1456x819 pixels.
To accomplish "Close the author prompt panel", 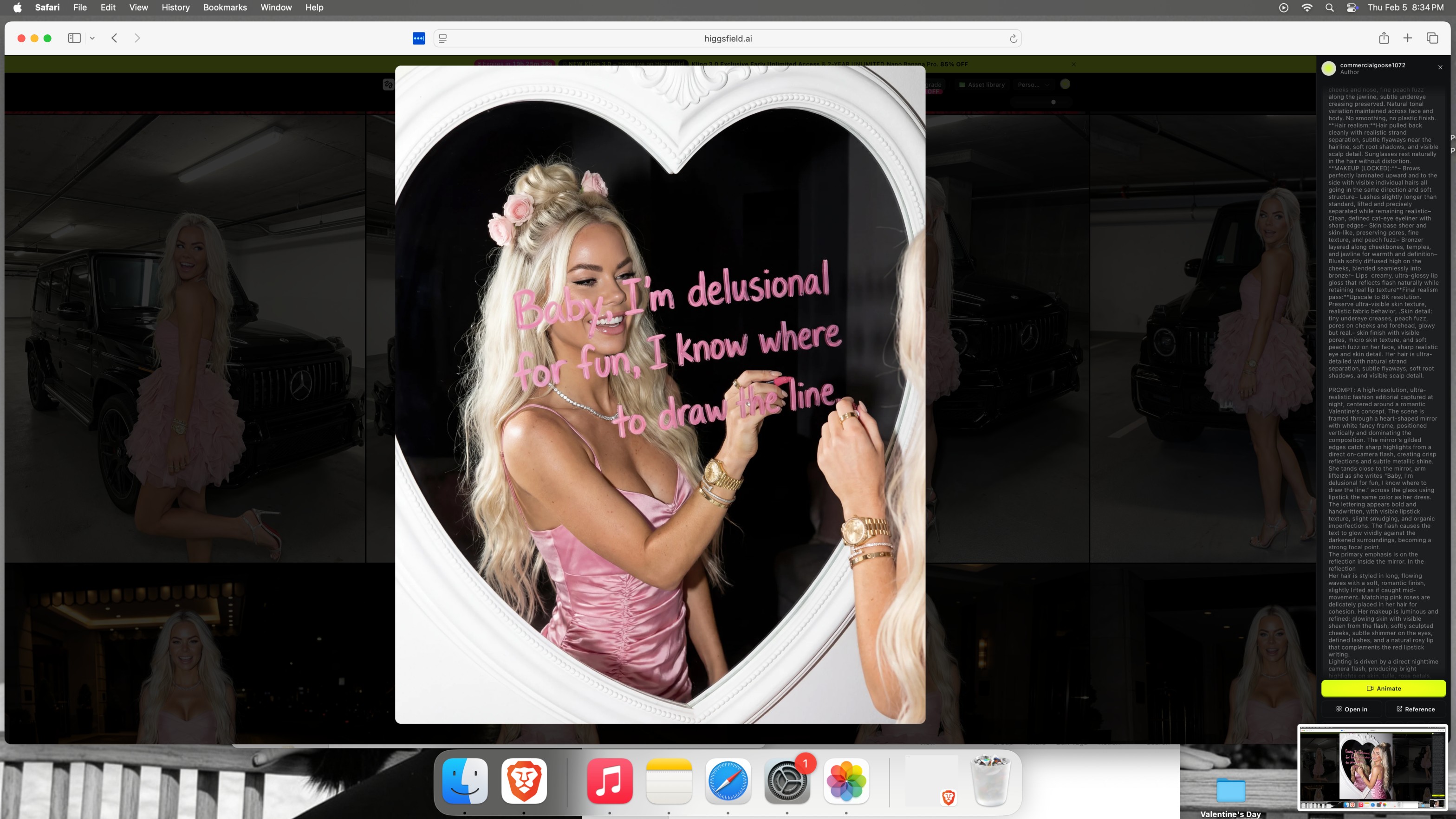I will click(x=1440, y=67).
